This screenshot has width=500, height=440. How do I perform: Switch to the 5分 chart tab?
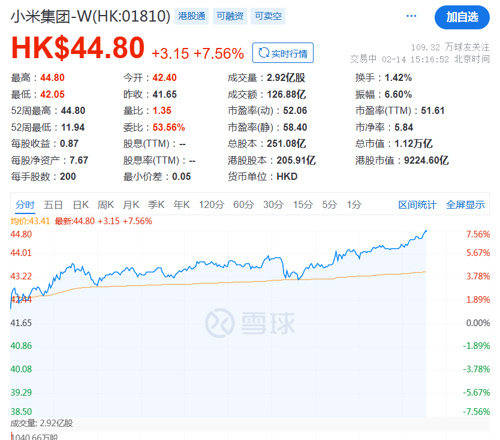[329, 205]
